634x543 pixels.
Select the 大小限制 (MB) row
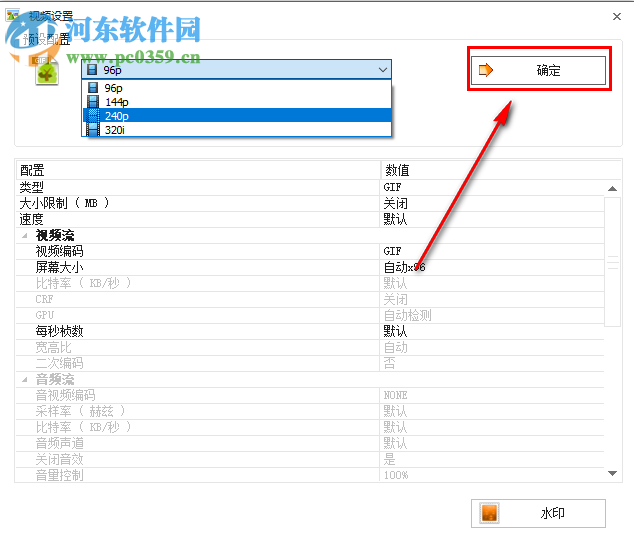(x=310, y=203)
